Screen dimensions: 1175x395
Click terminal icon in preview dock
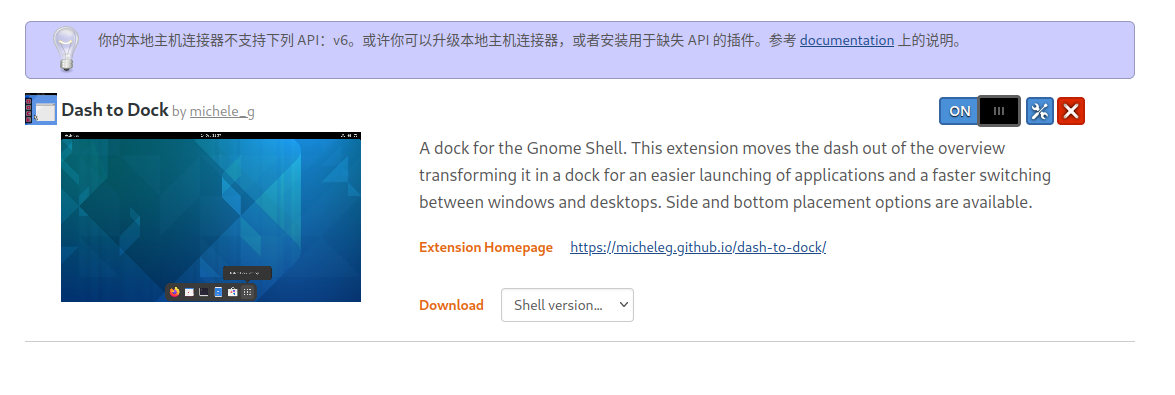[x=204, y=292]
